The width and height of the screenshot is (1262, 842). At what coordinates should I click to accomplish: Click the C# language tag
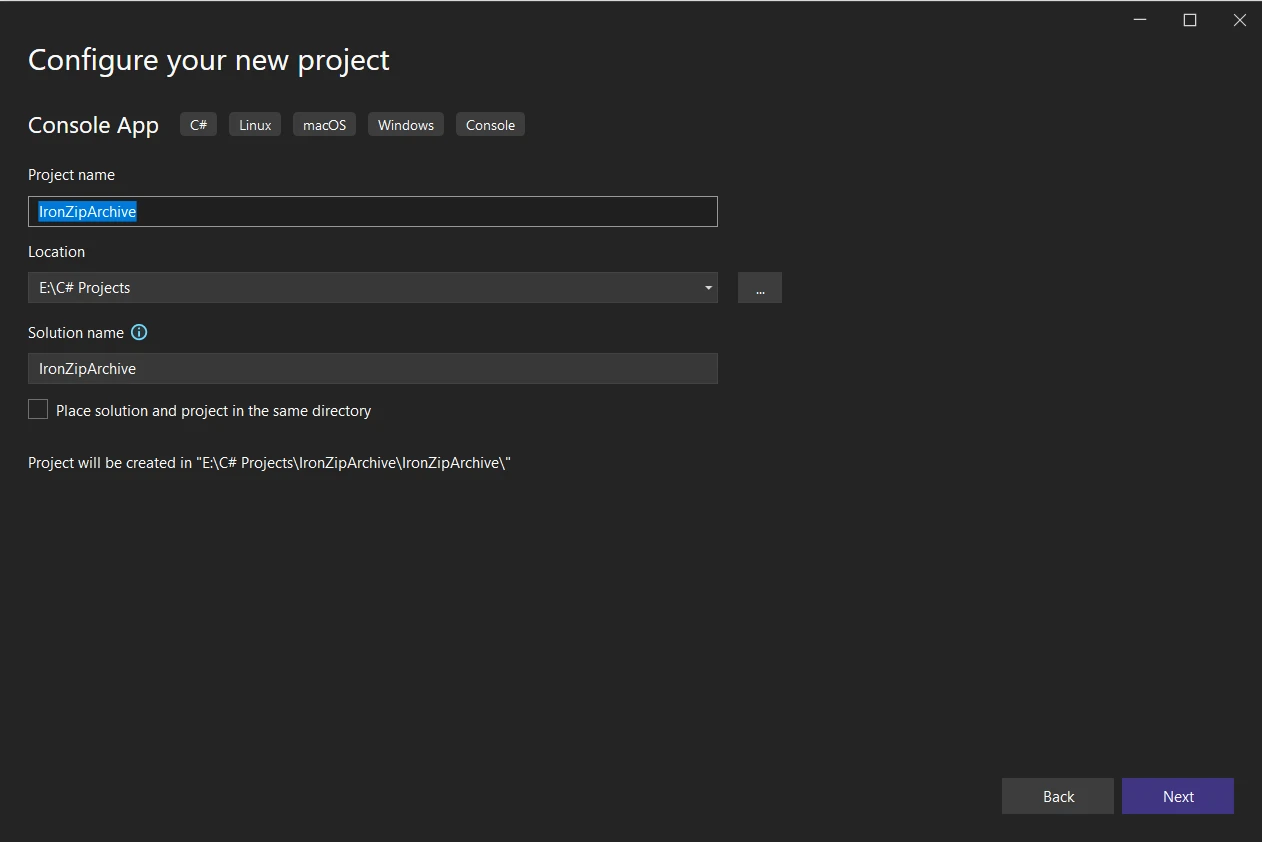pos(198,125)
